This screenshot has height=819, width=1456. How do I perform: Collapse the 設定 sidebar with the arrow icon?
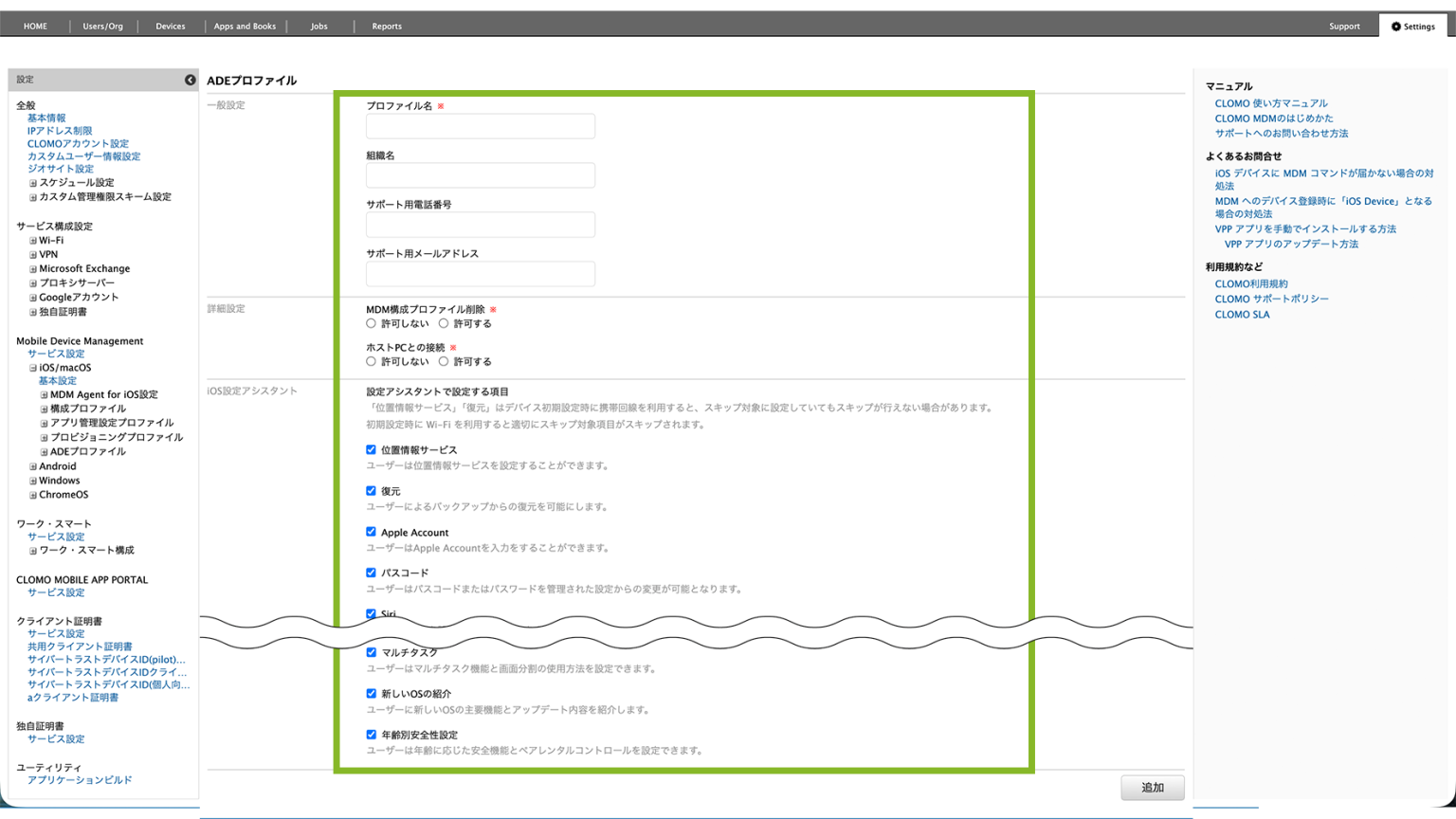(x=190, y=80)
